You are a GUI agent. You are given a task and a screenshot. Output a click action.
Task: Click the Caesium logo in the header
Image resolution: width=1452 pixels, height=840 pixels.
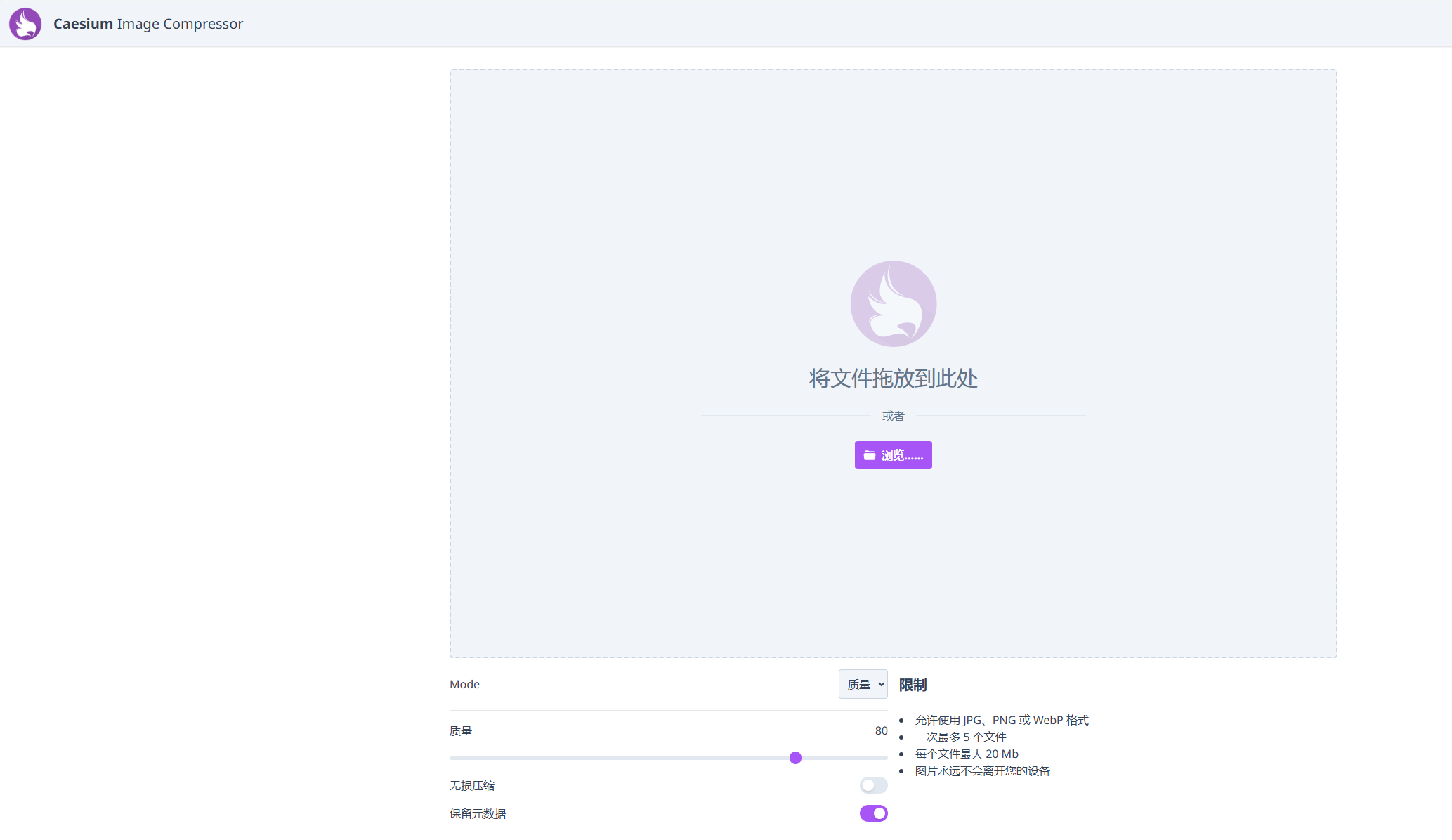tap(25, 24)
